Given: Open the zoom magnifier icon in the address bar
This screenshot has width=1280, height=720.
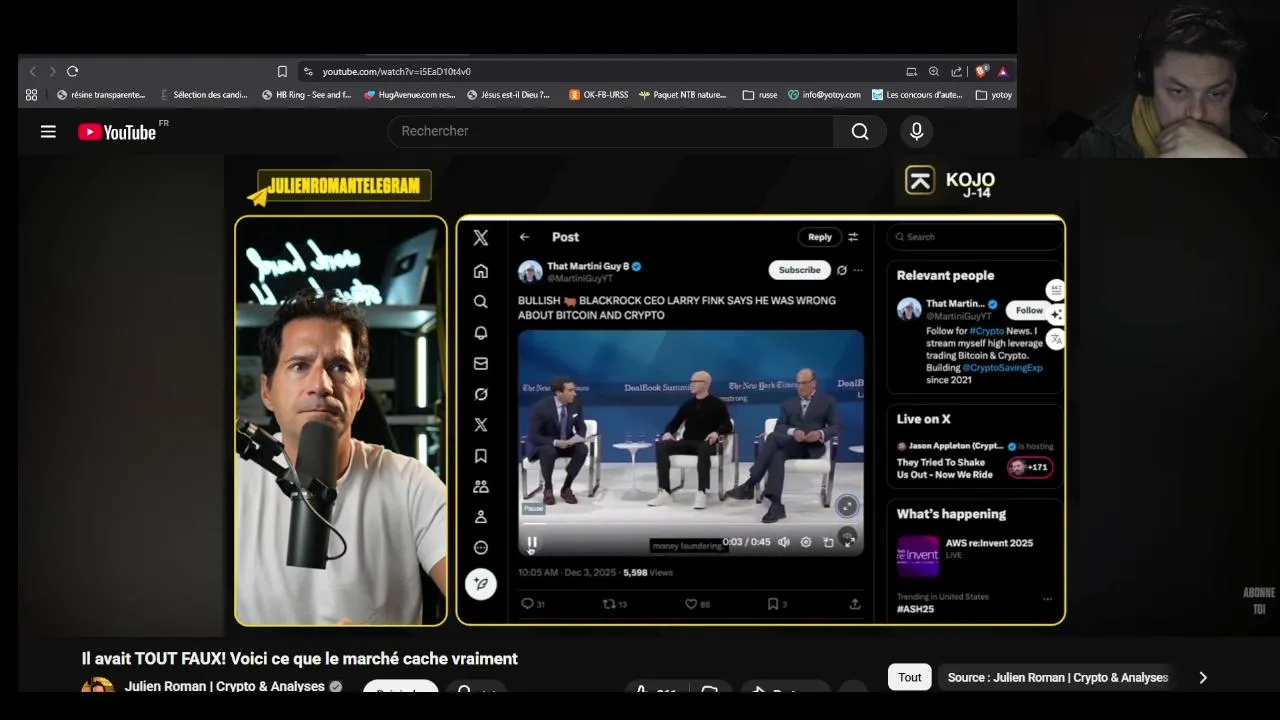Looking at the screenshot, I should 933,71.
